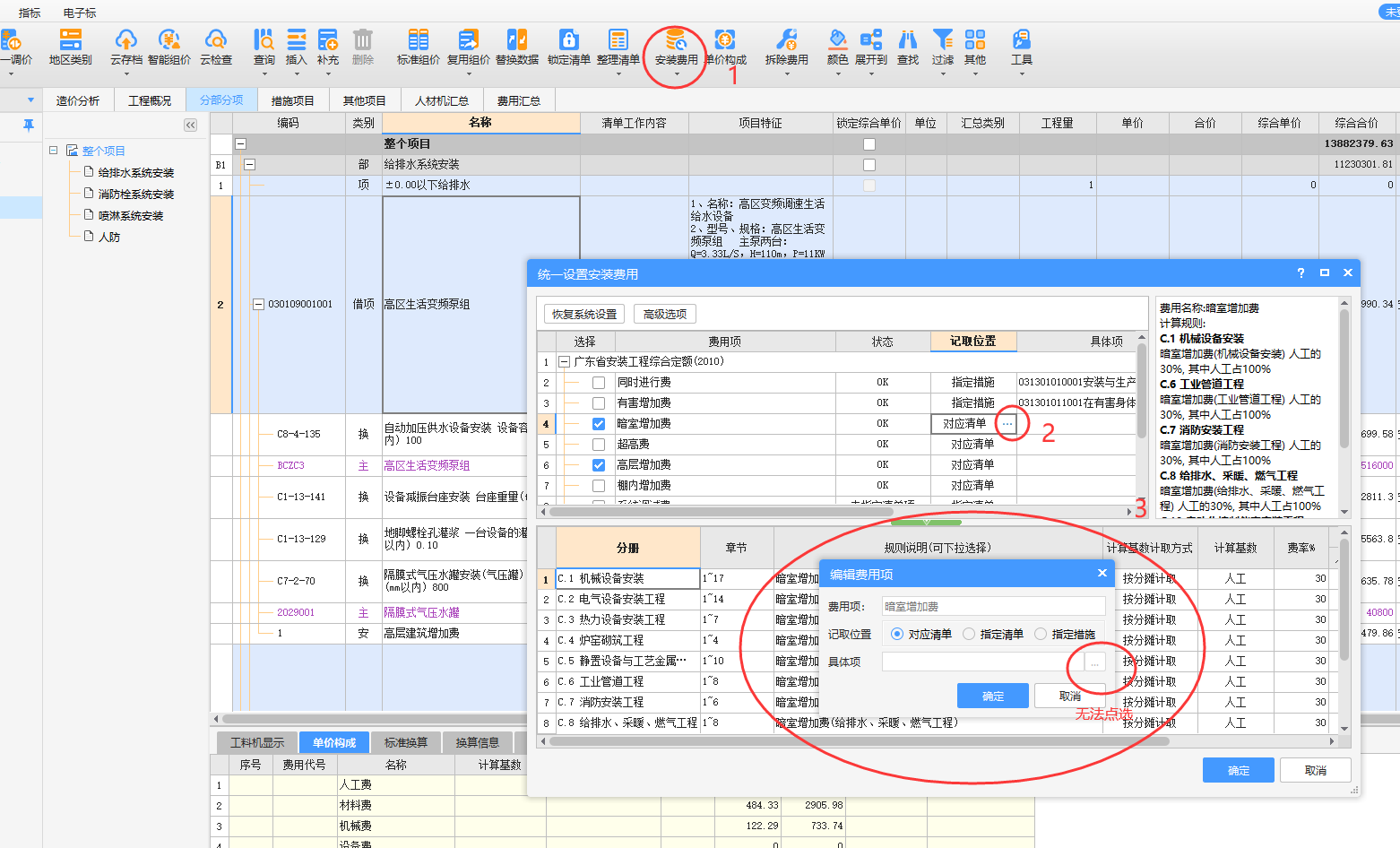Viewport: 1400px width, 848px height.
Task: Open the dropdown arrow under 颜色
Action: point(837,74)
